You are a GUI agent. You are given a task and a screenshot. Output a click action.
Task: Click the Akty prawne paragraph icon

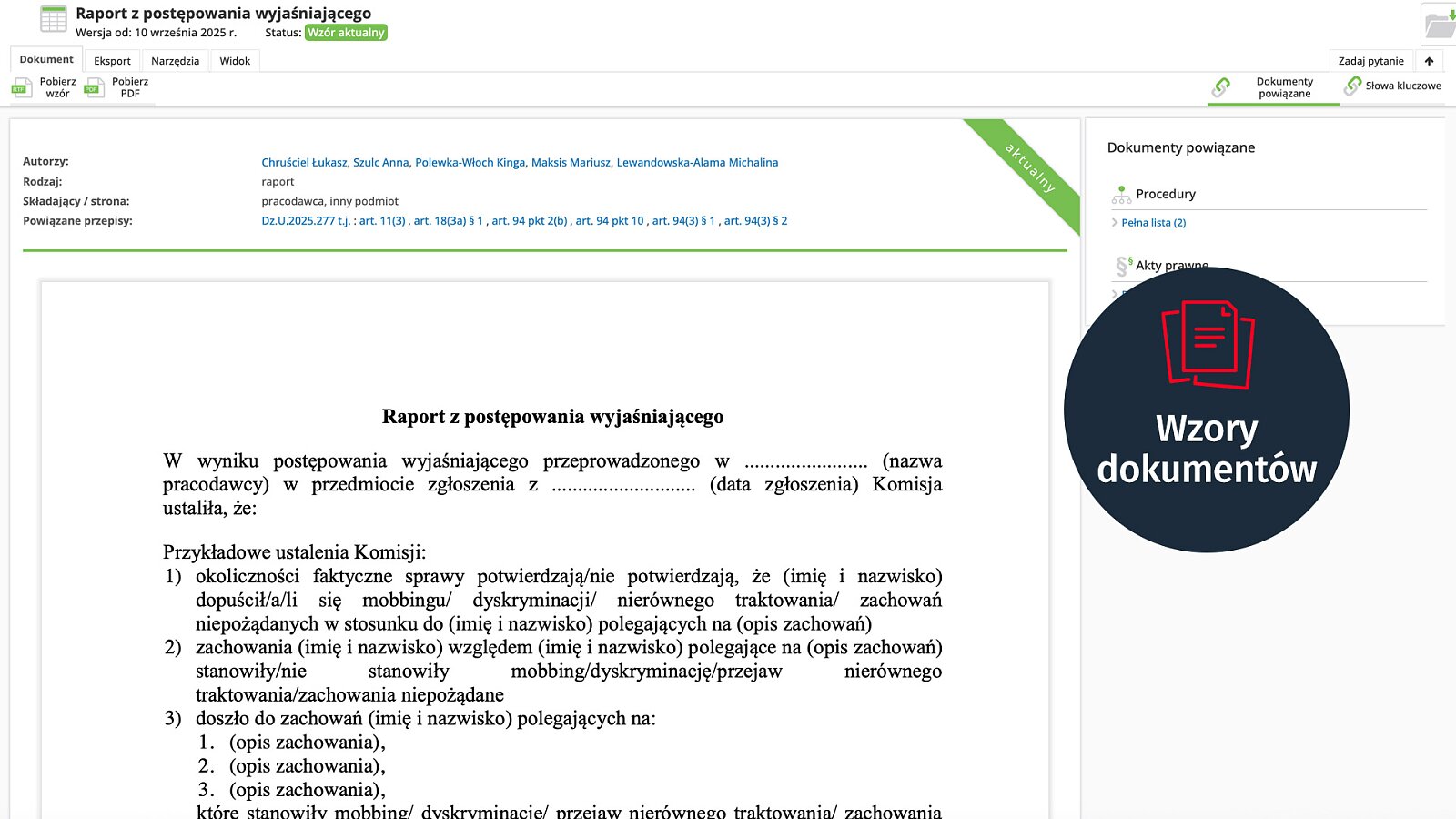point(1123,266)
